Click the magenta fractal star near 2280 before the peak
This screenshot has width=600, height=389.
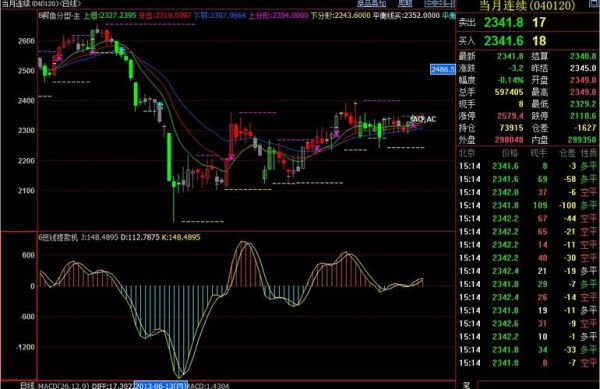pyautogui.click(x=336, y=134)
